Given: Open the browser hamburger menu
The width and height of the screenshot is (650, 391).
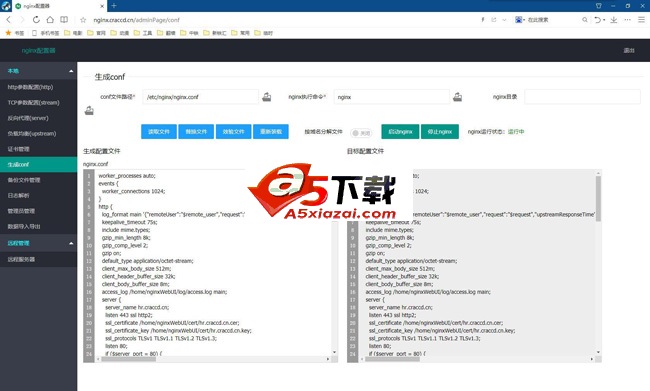Looking at the screenshot, I should (x=641, y=19).
